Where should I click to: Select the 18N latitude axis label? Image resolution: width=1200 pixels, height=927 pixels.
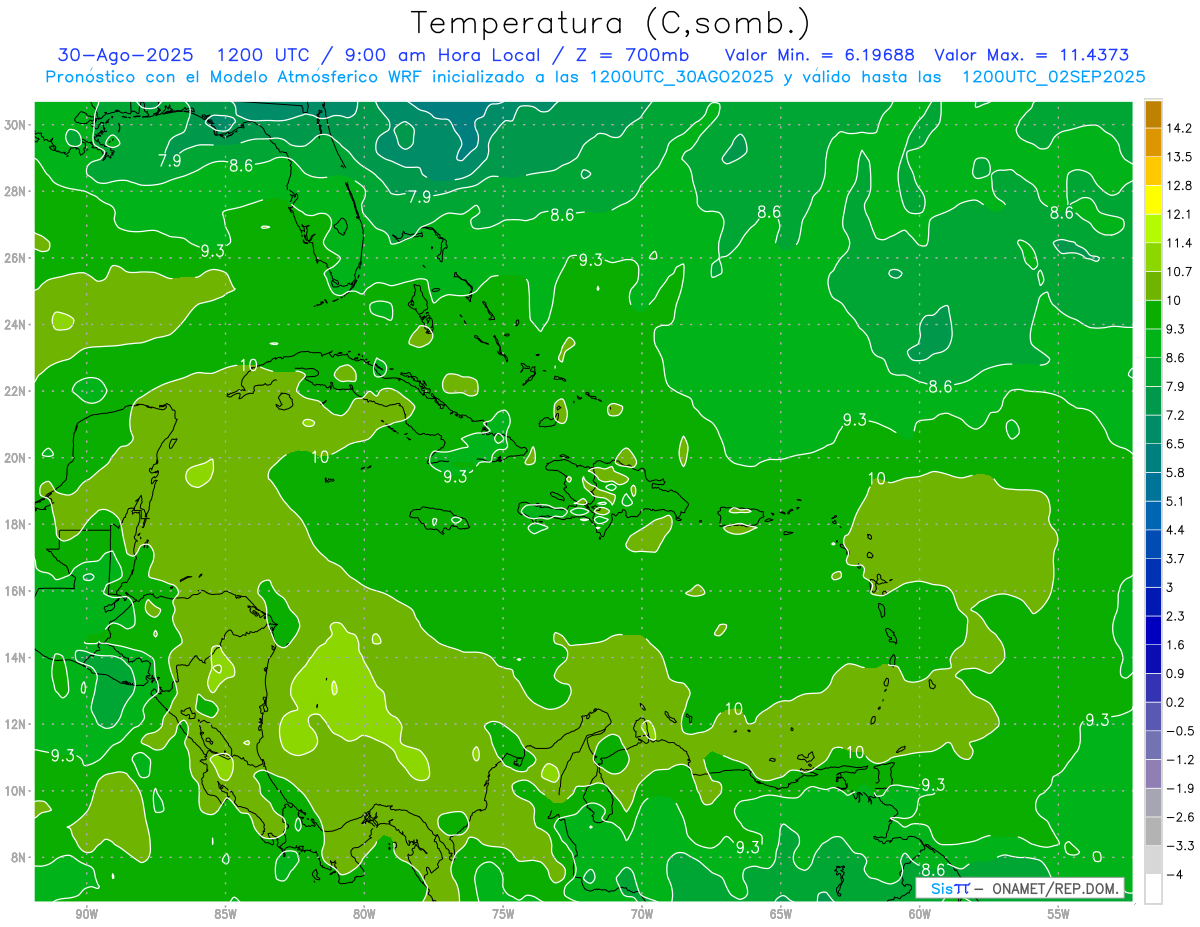(x=16, y=525)
